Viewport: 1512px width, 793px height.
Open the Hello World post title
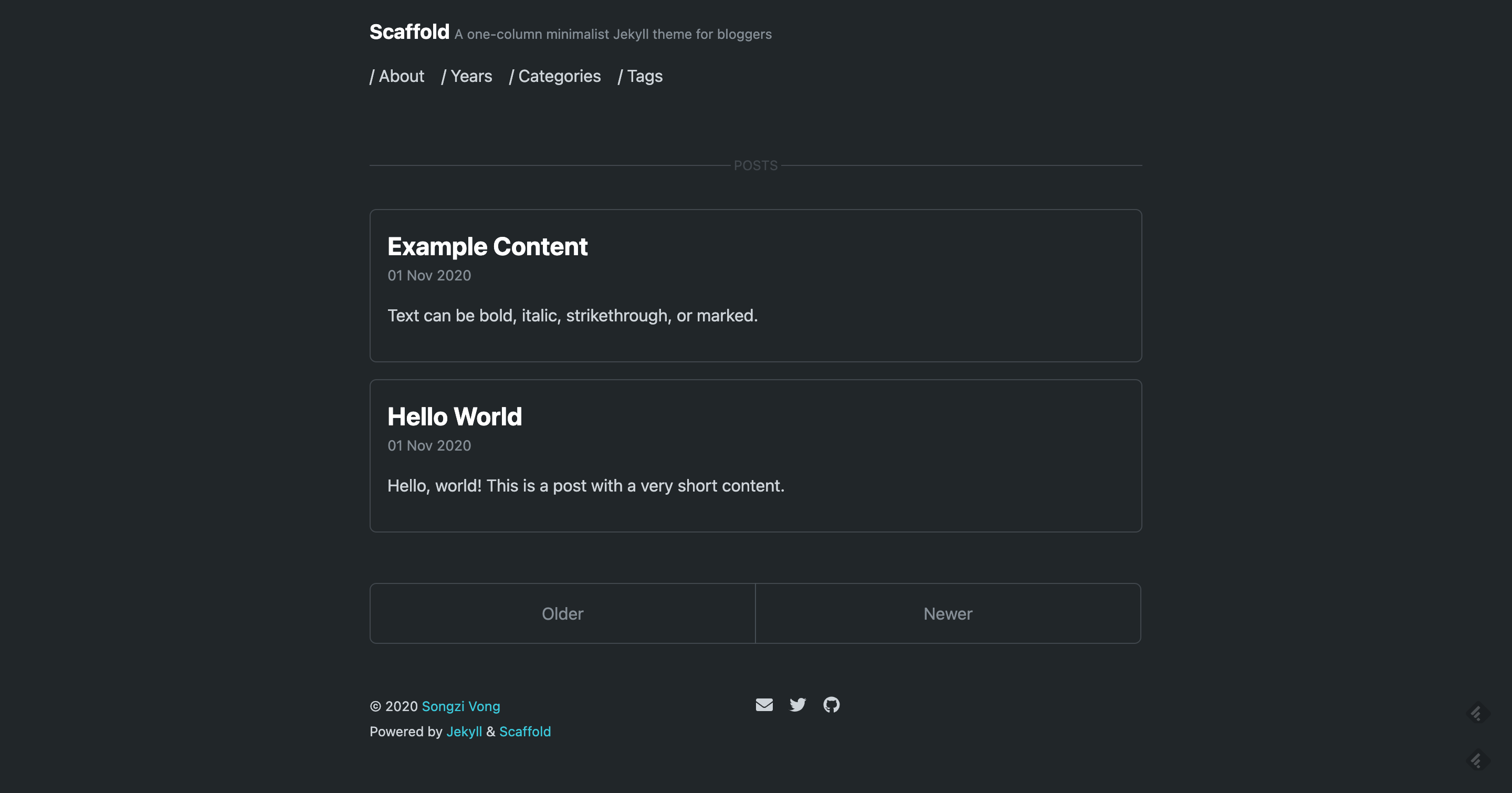point(454,417)
